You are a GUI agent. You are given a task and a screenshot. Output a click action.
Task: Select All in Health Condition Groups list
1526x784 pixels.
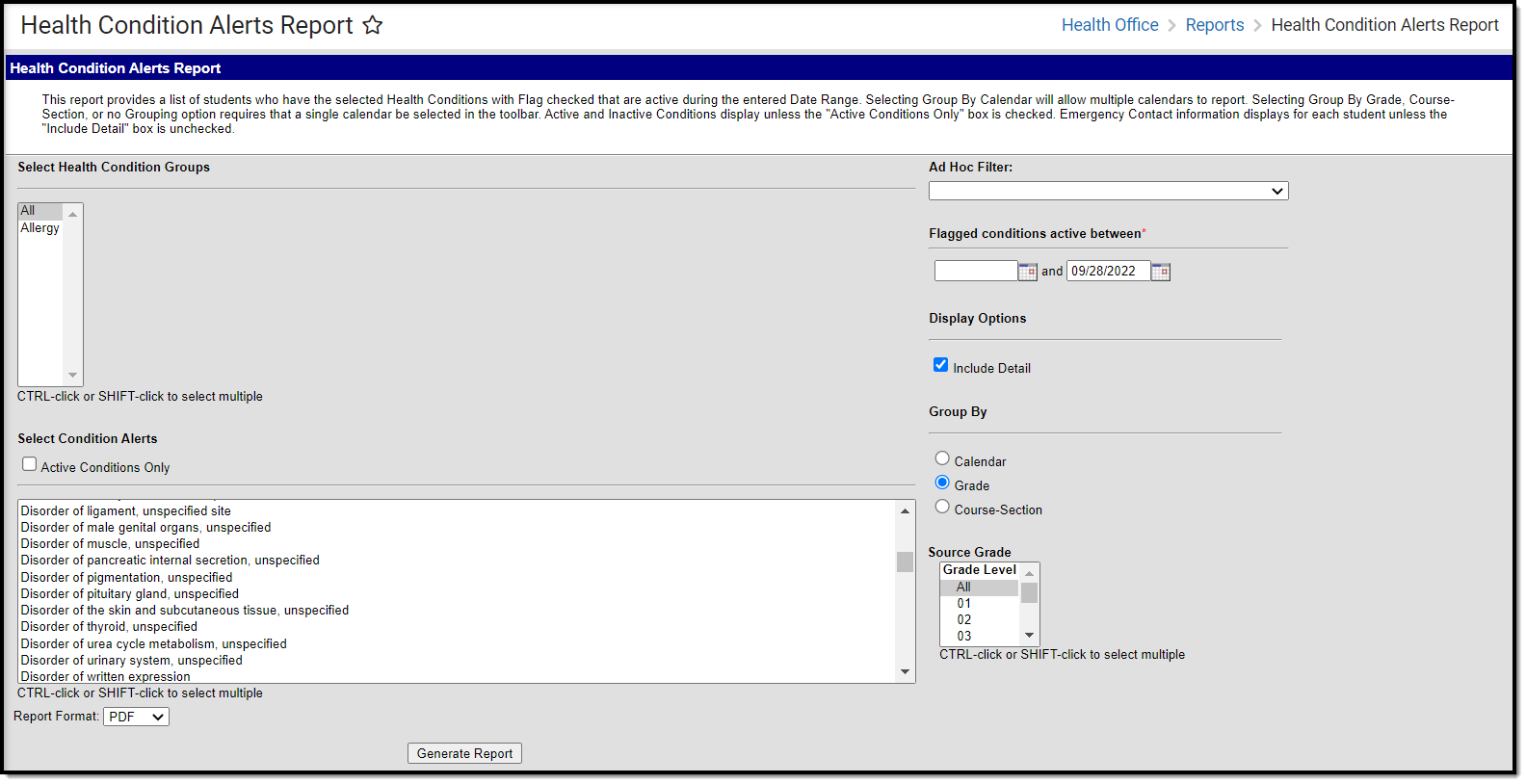point(40,211)
